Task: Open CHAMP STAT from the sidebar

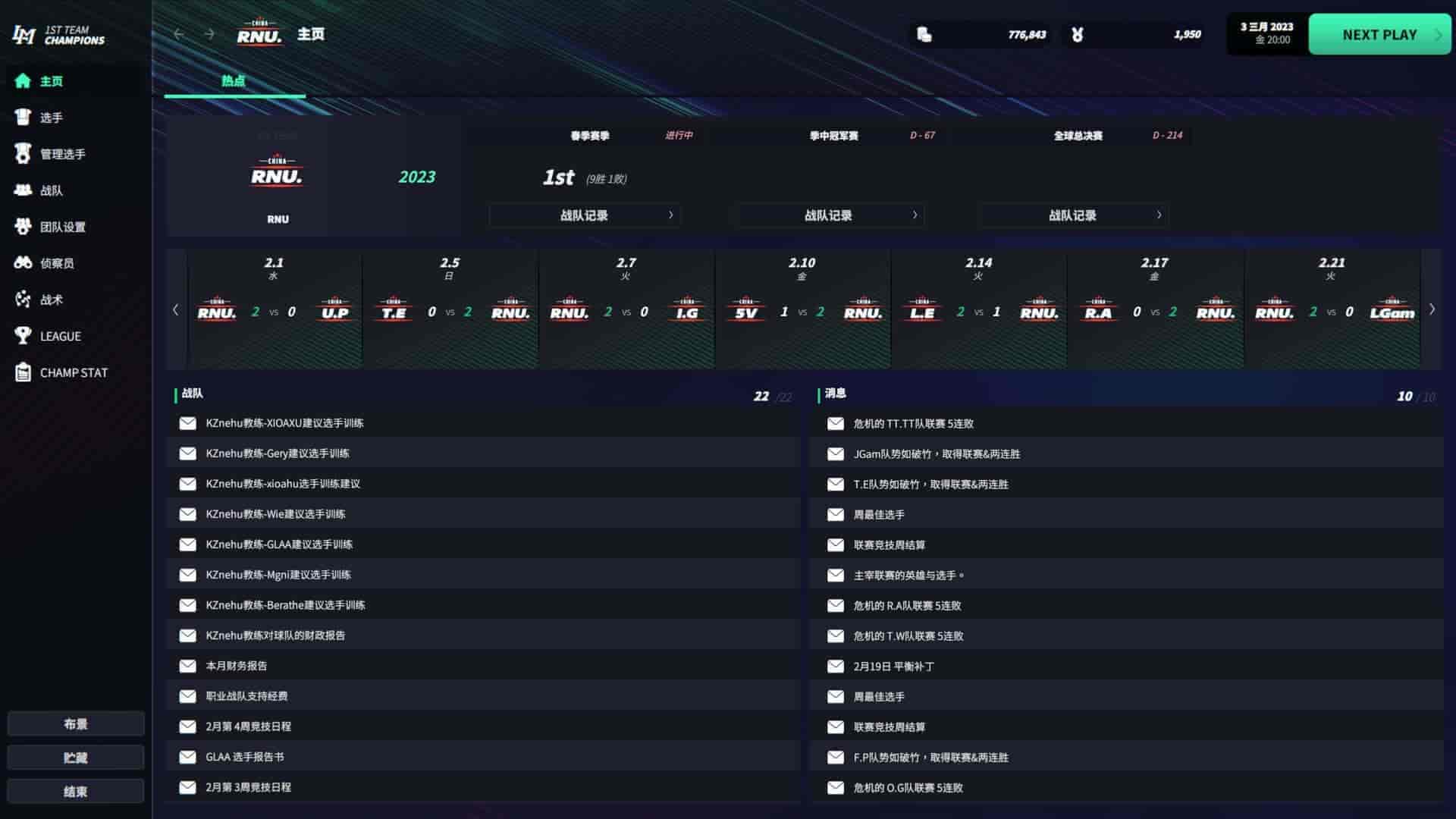Action: tap(24, 372)
